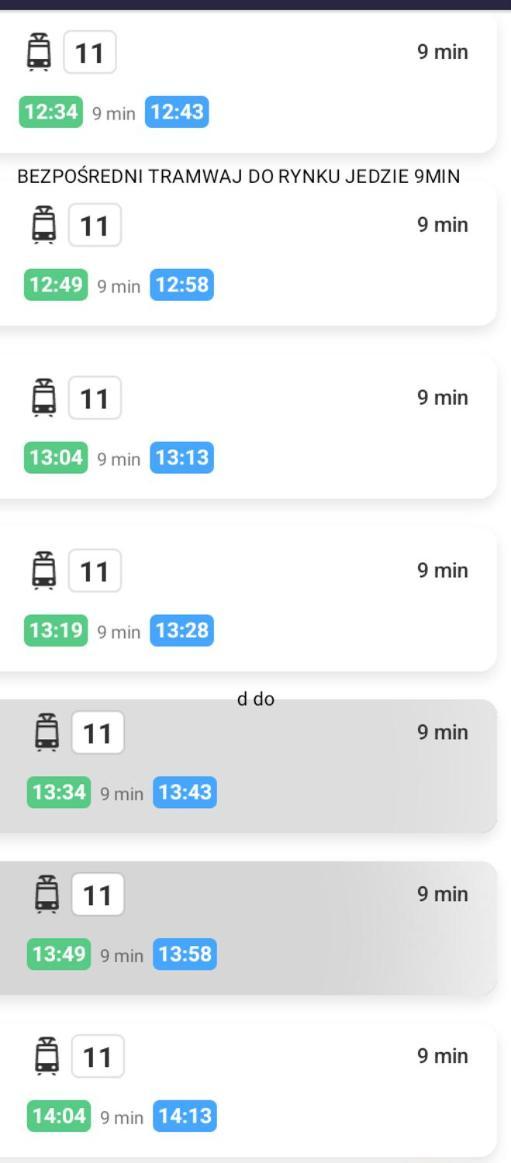Select line 11 badge in 13:04 trip
Viewport: 511px width, 1163px height.
tap(95, 398)
